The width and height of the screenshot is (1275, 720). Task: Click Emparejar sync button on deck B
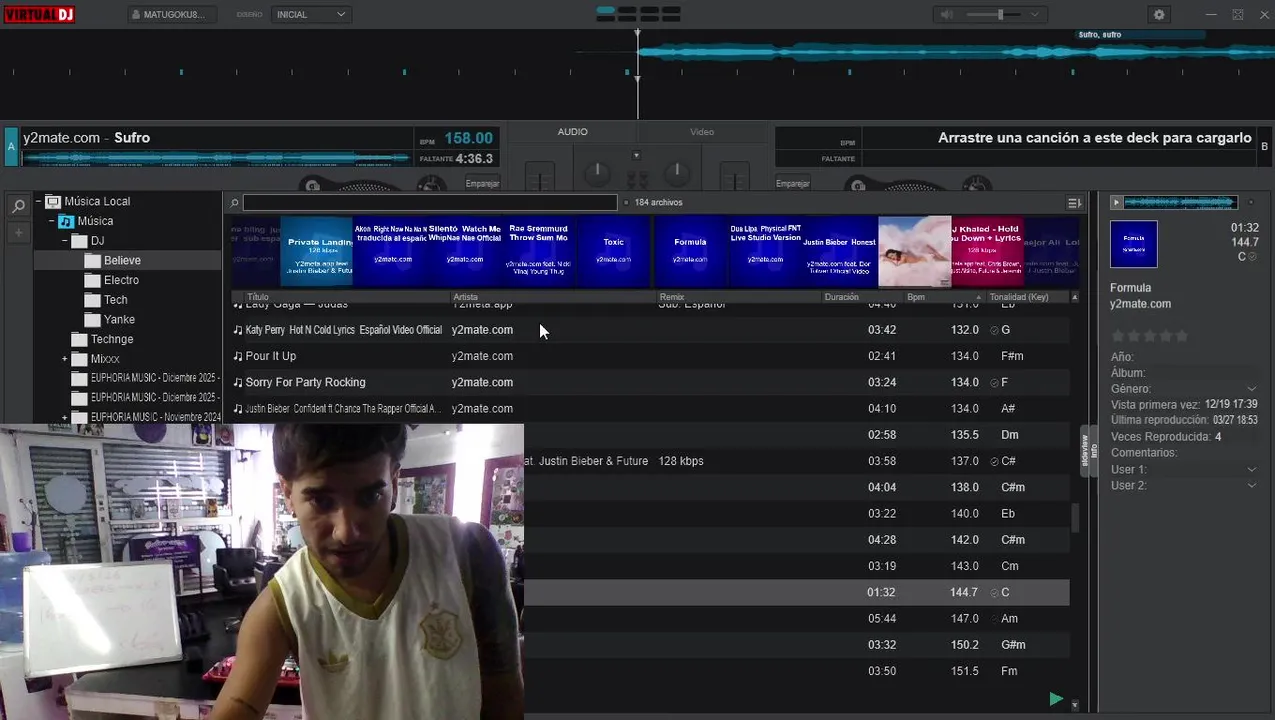792,183
